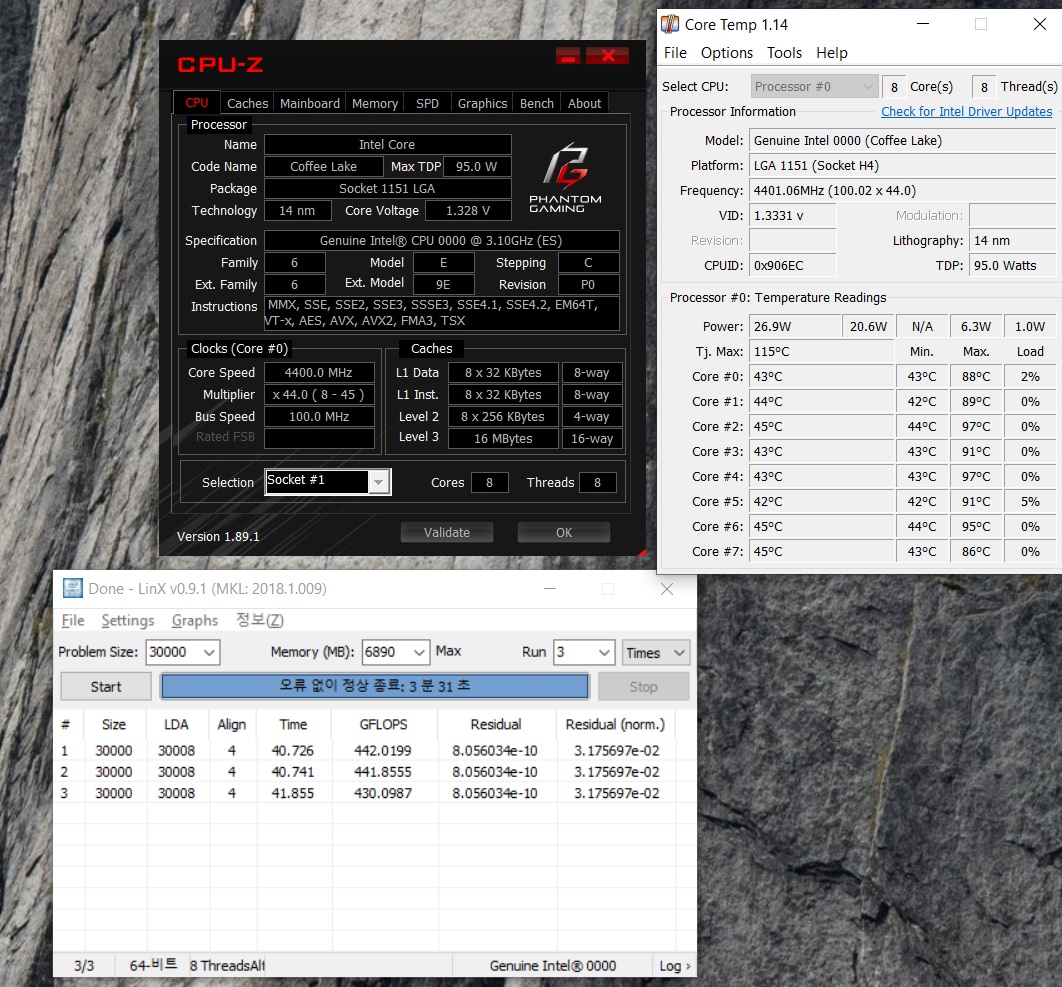This screenshot has height=987, width=1062.
Task: Click the Core Temp application icon
Action: coord(670,24)
